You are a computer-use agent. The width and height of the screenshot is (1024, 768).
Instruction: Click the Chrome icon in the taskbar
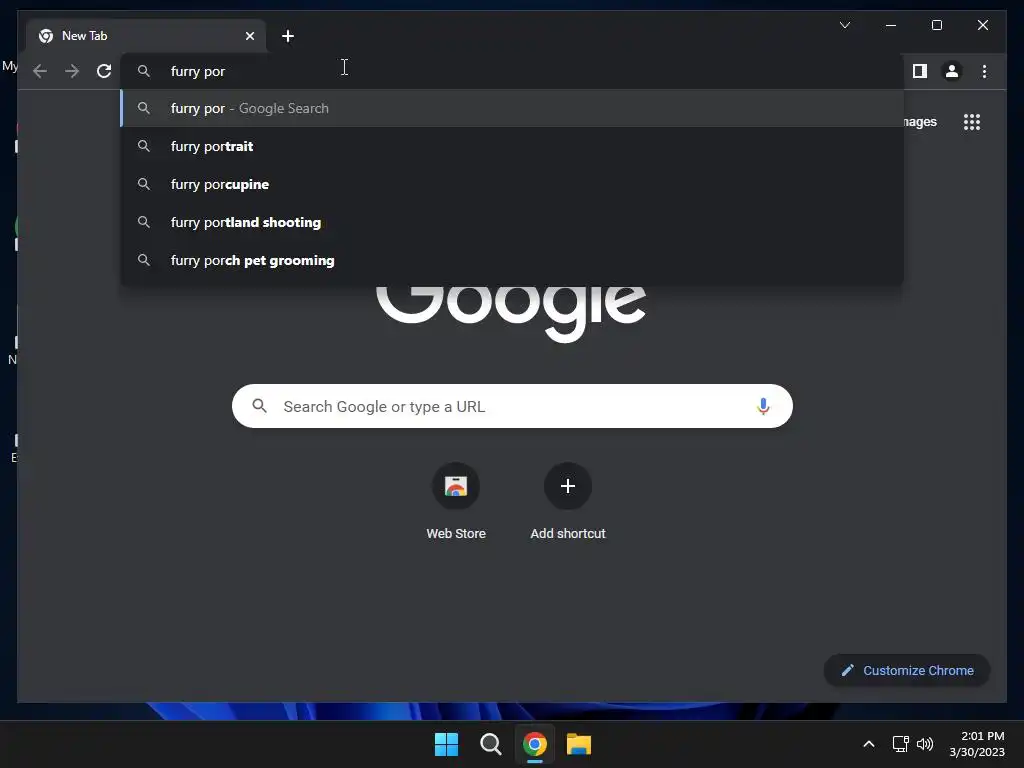tap(535, 744)
